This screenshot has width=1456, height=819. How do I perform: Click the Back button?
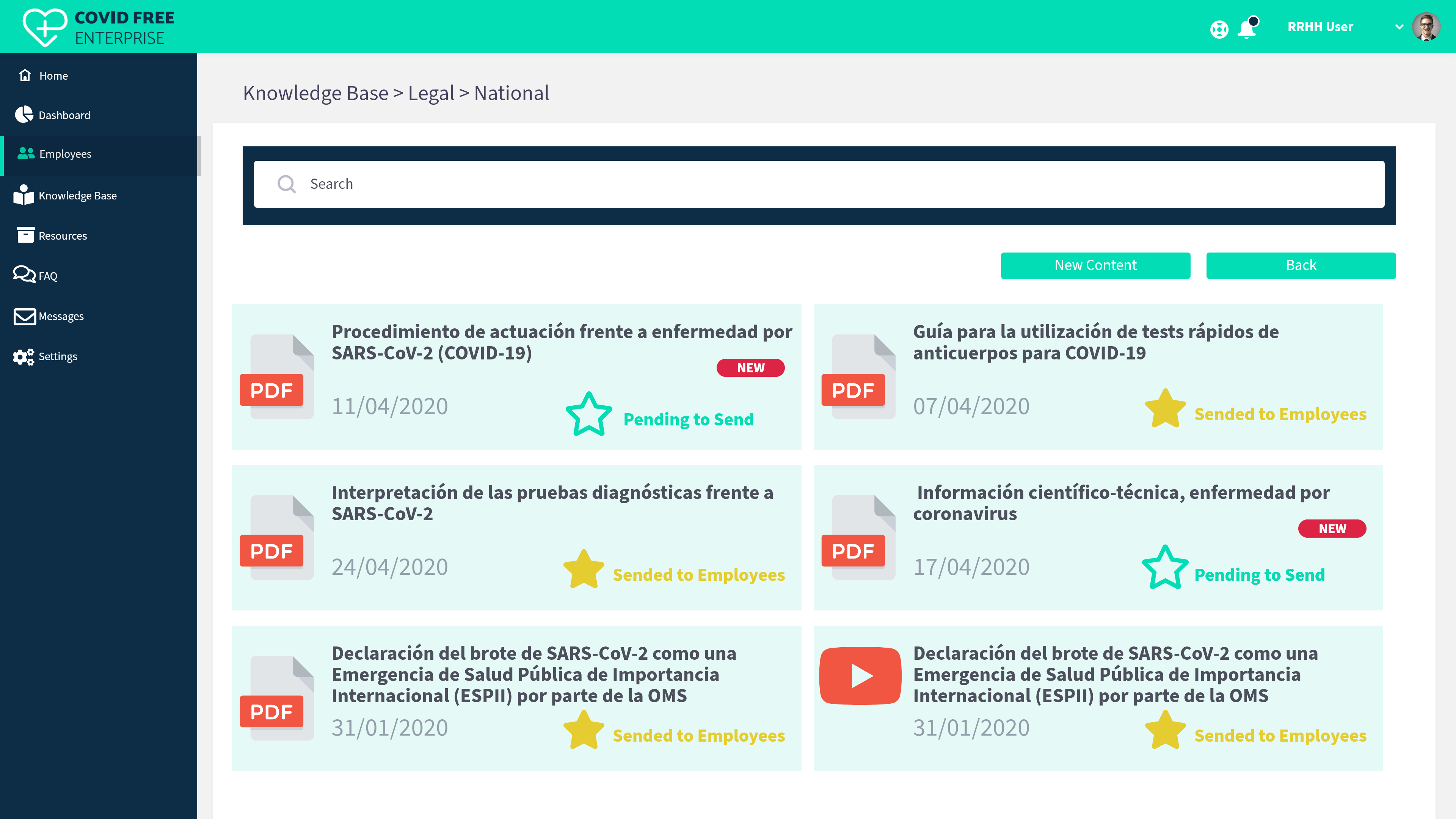[x=1301, y=265]
